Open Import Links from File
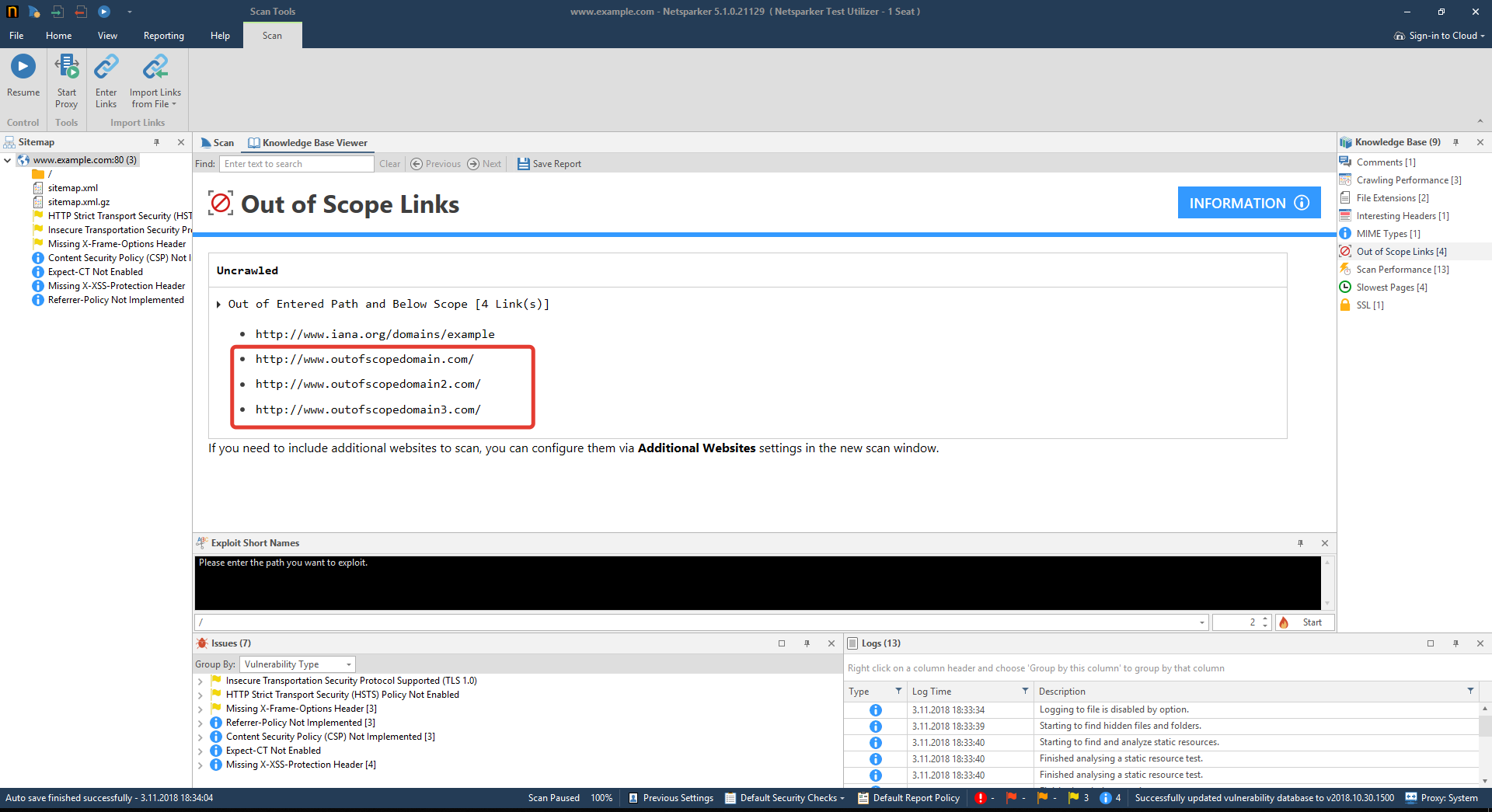The image size is (1492, 812). pyautogui.click(x=155, y=81)
